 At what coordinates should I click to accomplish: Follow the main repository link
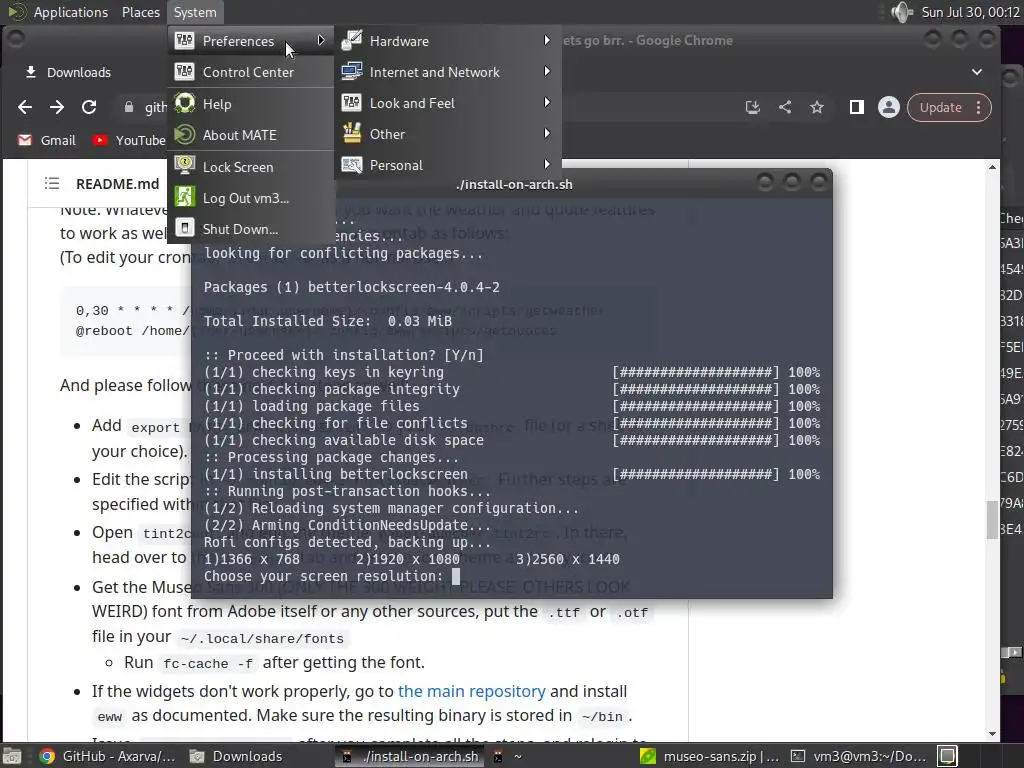coord(472,691)
